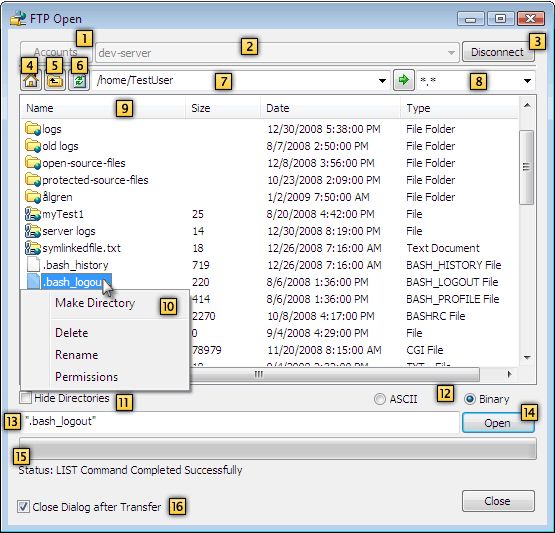Viewport: 555px width, 533px height.
Task: Click the size value 719
Action: pos(201,265)
